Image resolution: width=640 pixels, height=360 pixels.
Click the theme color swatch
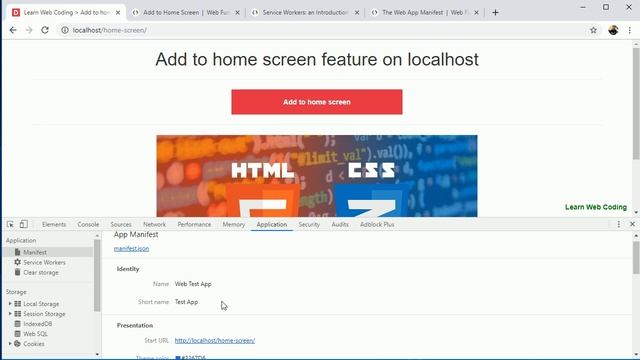coord(178,358)
